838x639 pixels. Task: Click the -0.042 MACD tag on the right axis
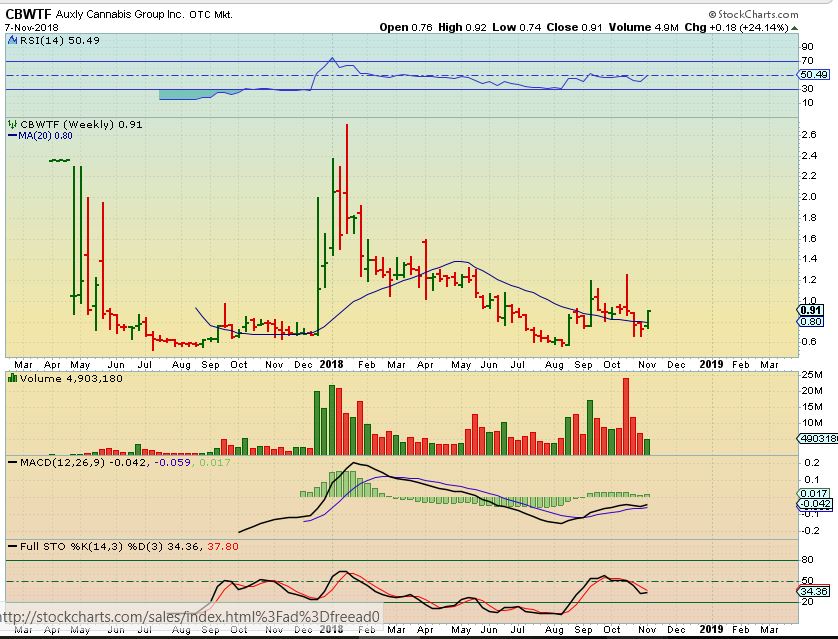coord(816,504)
